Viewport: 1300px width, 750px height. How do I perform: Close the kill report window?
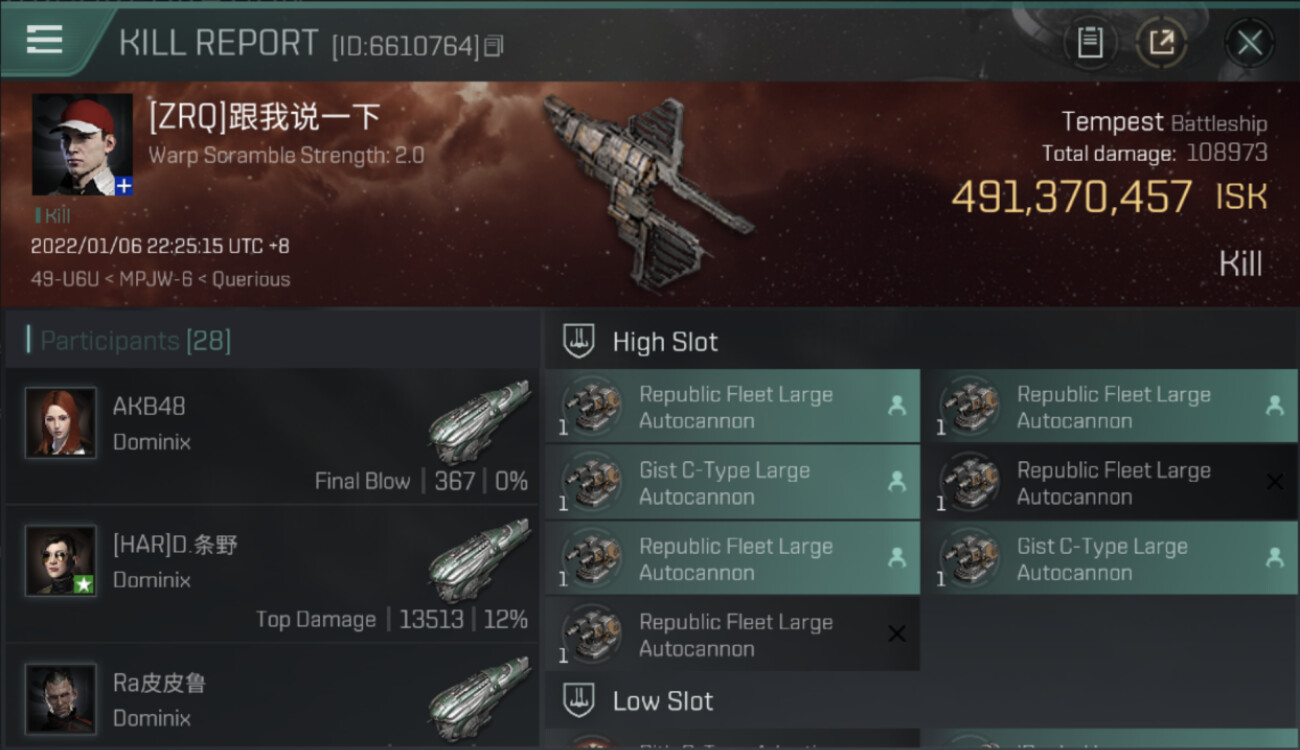(1249, 42)
